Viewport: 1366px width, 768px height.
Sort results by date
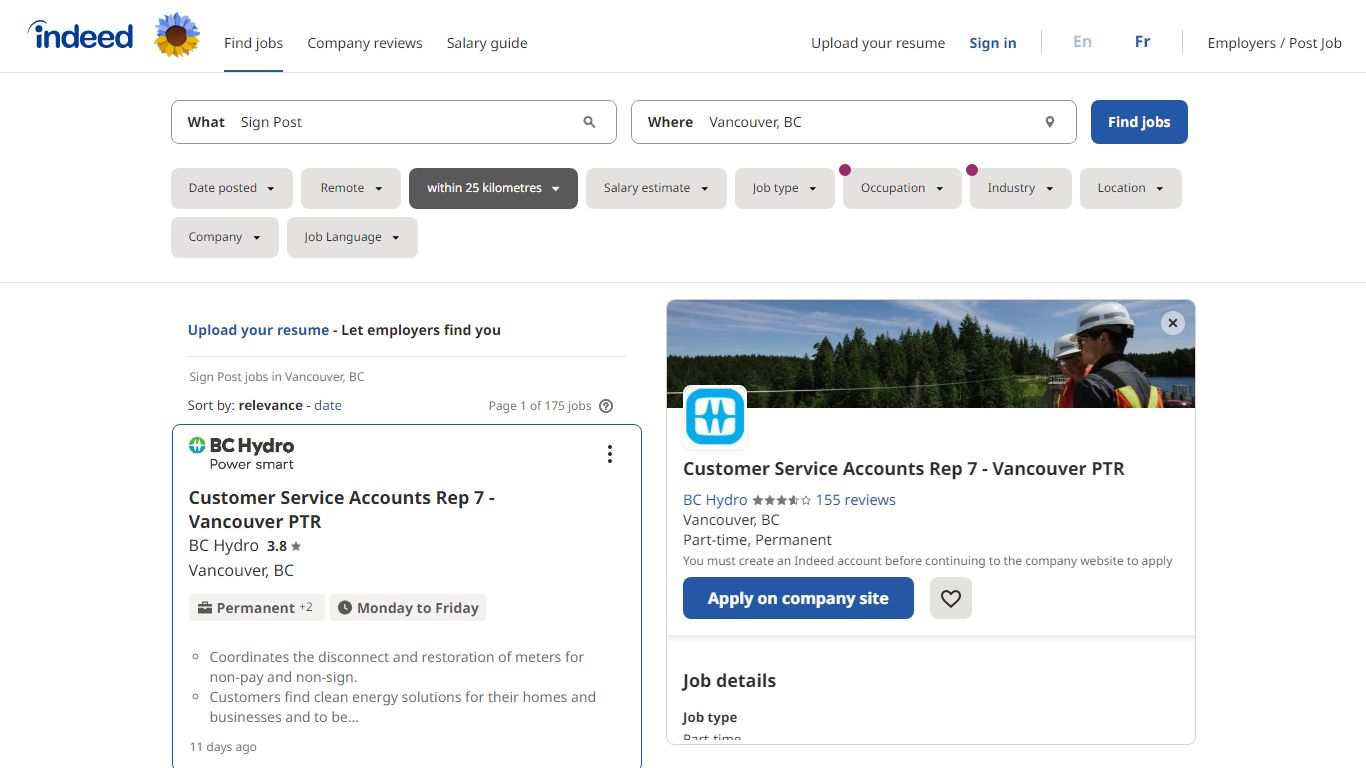[328, 405]
